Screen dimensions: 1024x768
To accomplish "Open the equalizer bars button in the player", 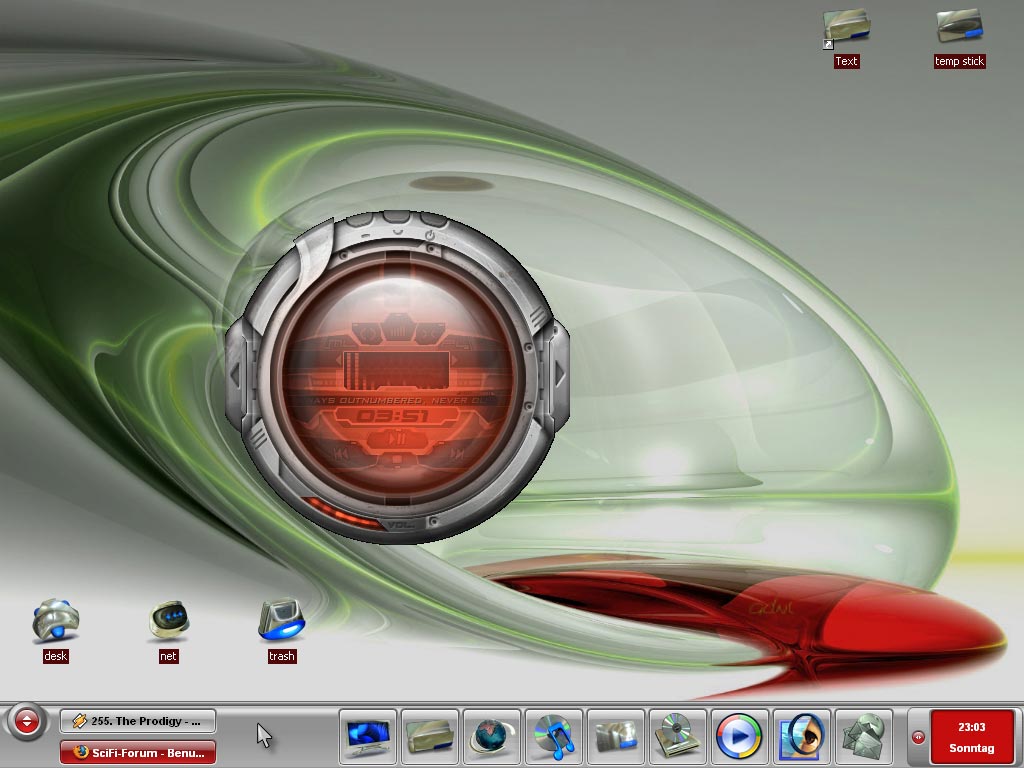I will (x=397, y=329).
